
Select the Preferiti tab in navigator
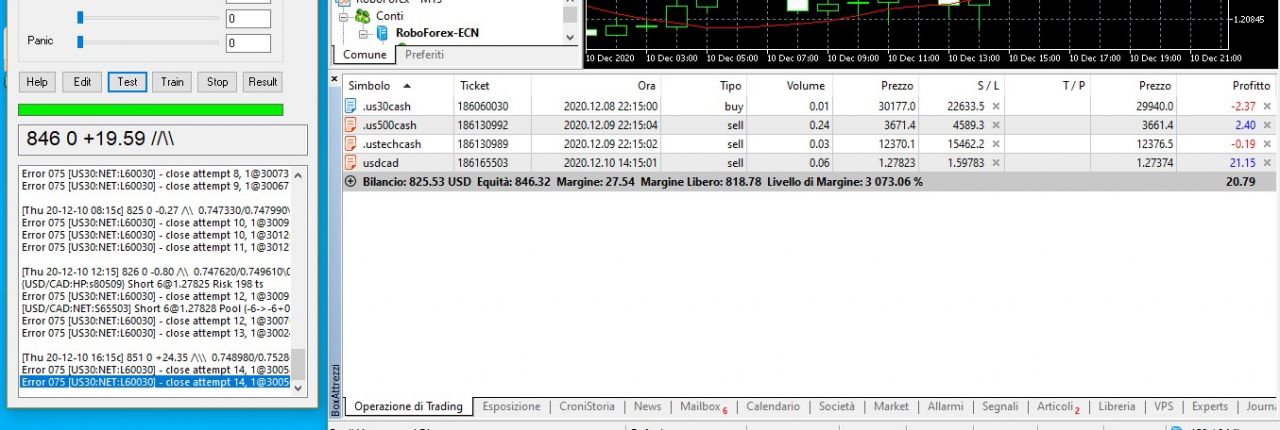pyautogui.click(x=424, y=54)
